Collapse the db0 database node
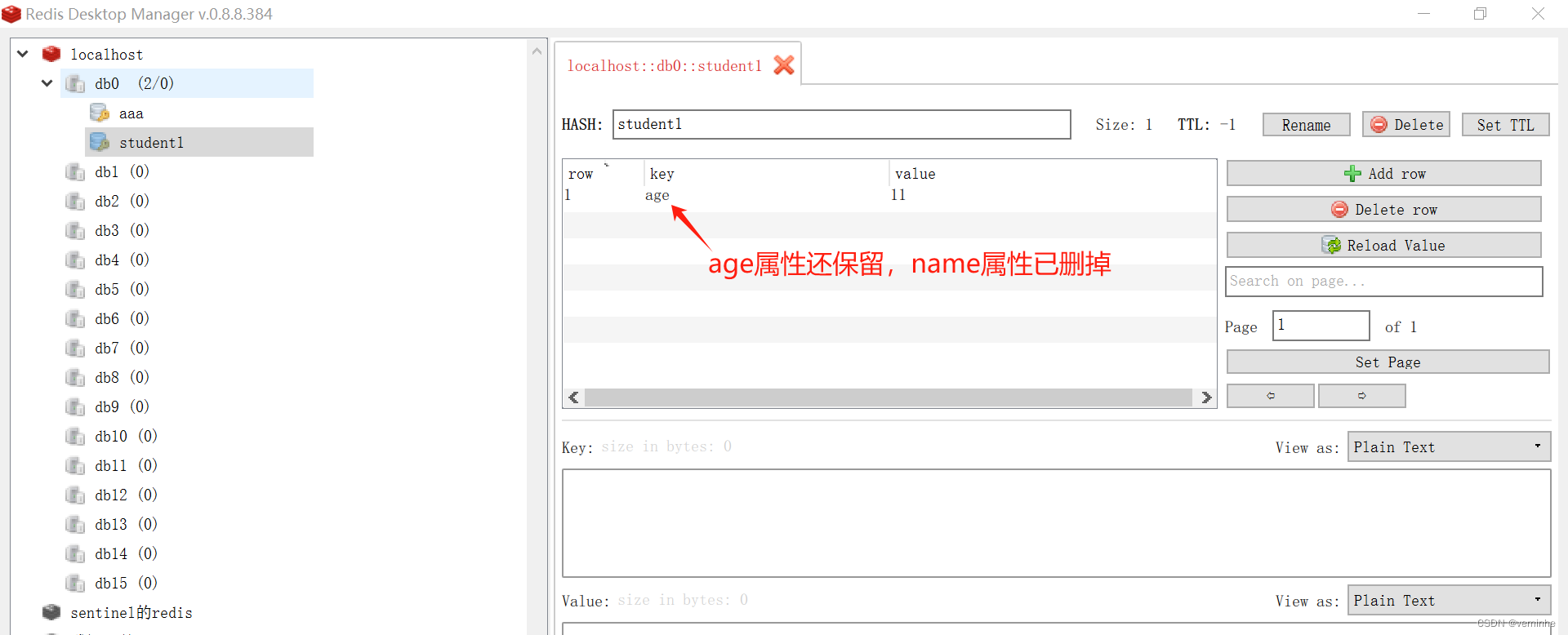This screenshot has height=635, width=1568. coord(47,83)
